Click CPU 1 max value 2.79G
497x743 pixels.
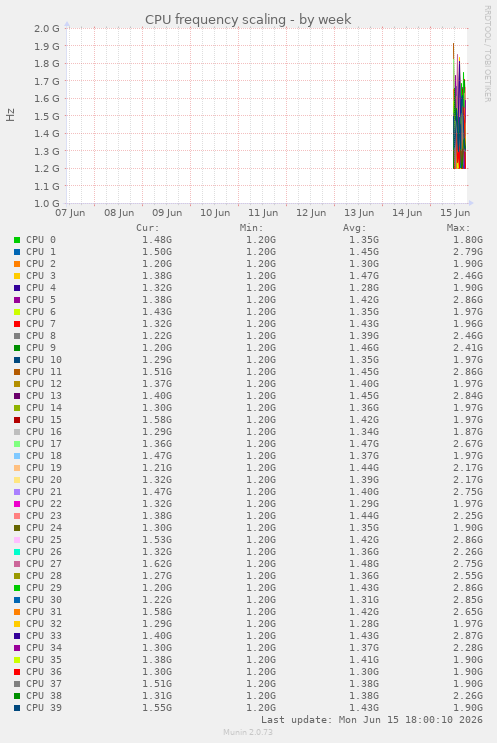(x=468, y=252)
